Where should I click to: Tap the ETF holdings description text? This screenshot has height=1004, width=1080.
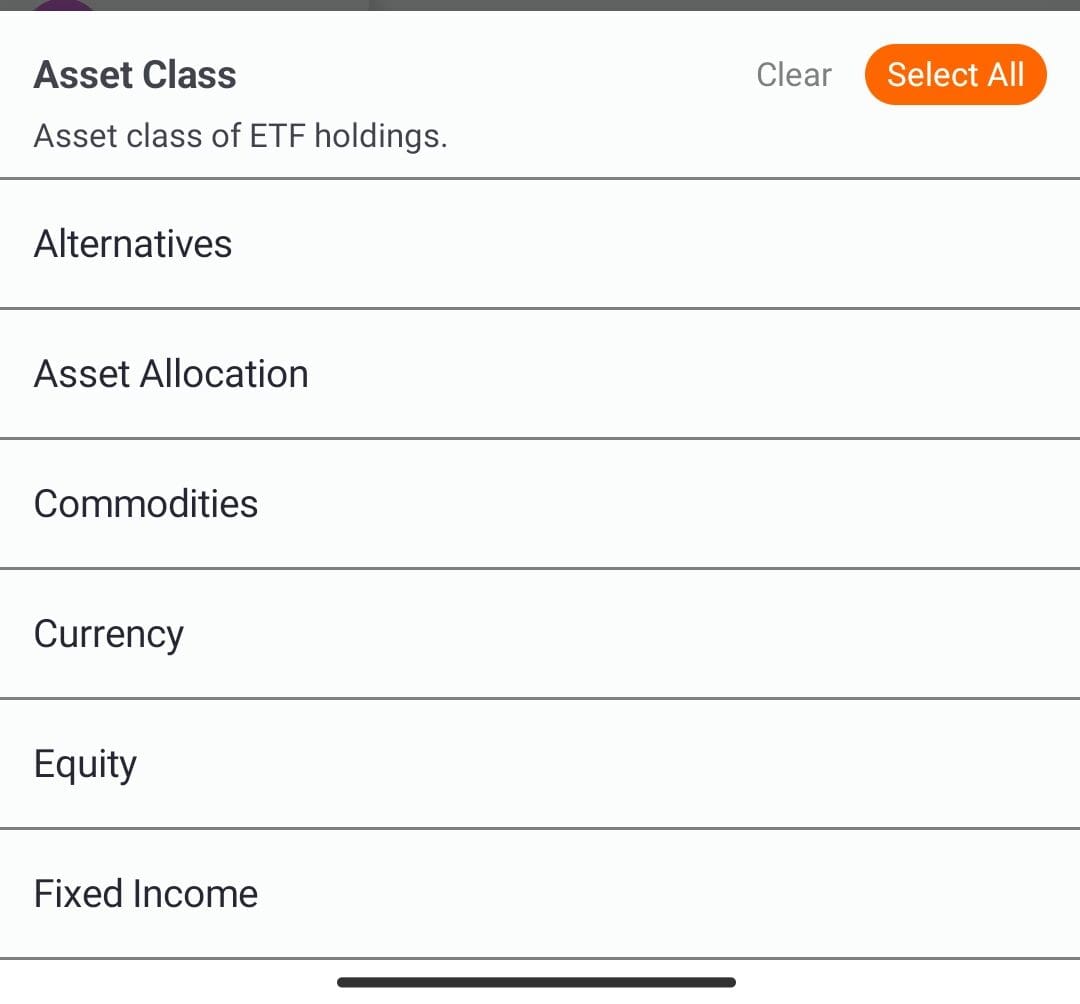(242, 136)
